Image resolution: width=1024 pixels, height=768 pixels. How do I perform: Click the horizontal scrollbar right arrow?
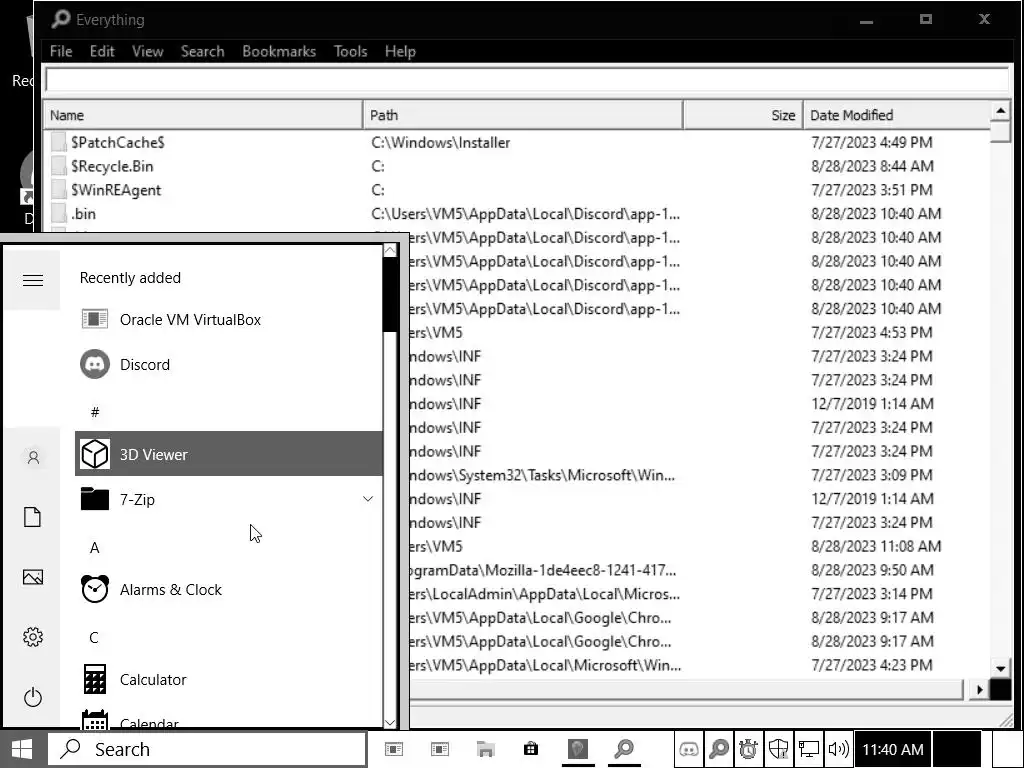(978, 690)
